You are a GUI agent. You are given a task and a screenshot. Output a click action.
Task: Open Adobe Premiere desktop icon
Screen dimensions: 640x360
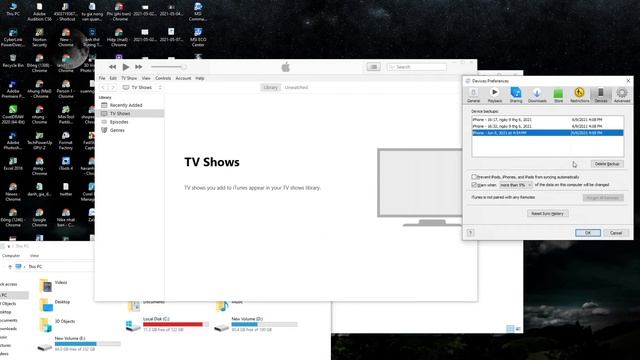click(13, 89)
